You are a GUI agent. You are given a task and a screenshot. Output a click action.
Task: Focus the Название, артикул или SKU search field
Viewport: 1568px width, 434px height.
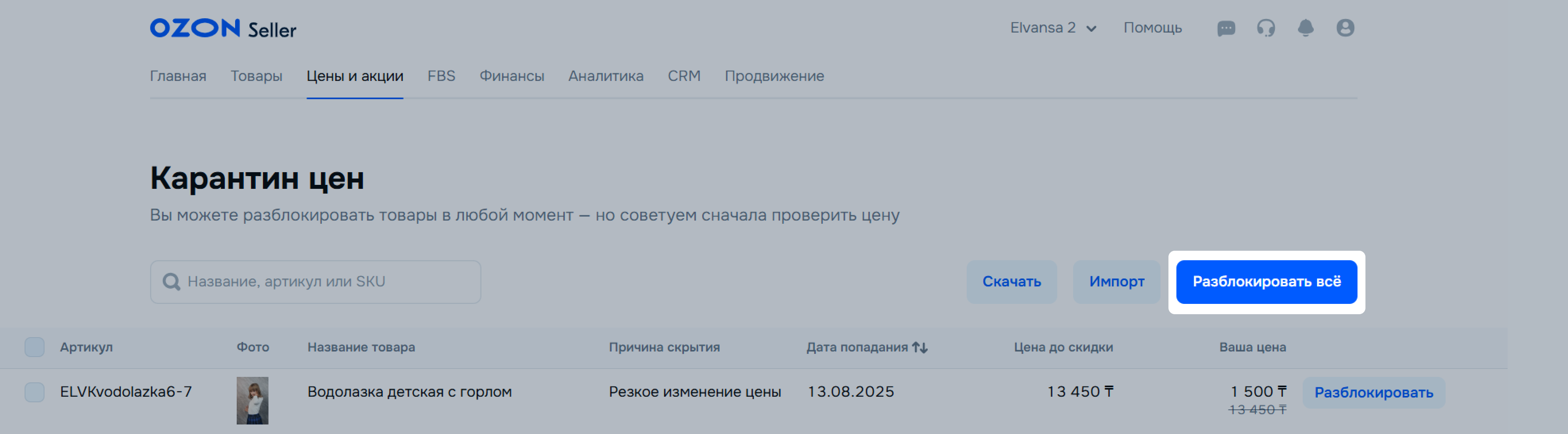(315, 282)
